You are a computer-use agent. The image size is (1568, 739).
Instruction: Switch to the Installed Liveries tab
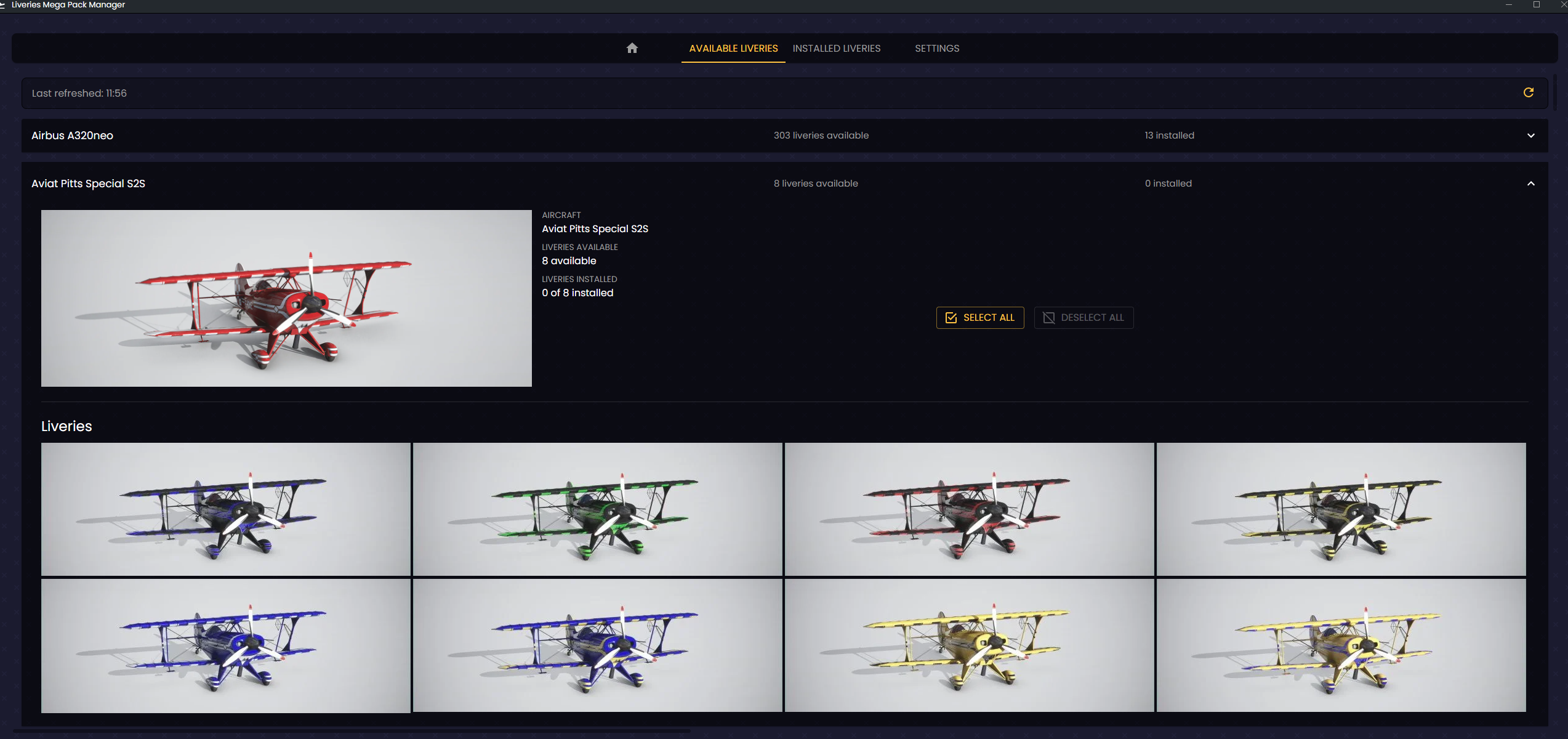tap(836, 48)
